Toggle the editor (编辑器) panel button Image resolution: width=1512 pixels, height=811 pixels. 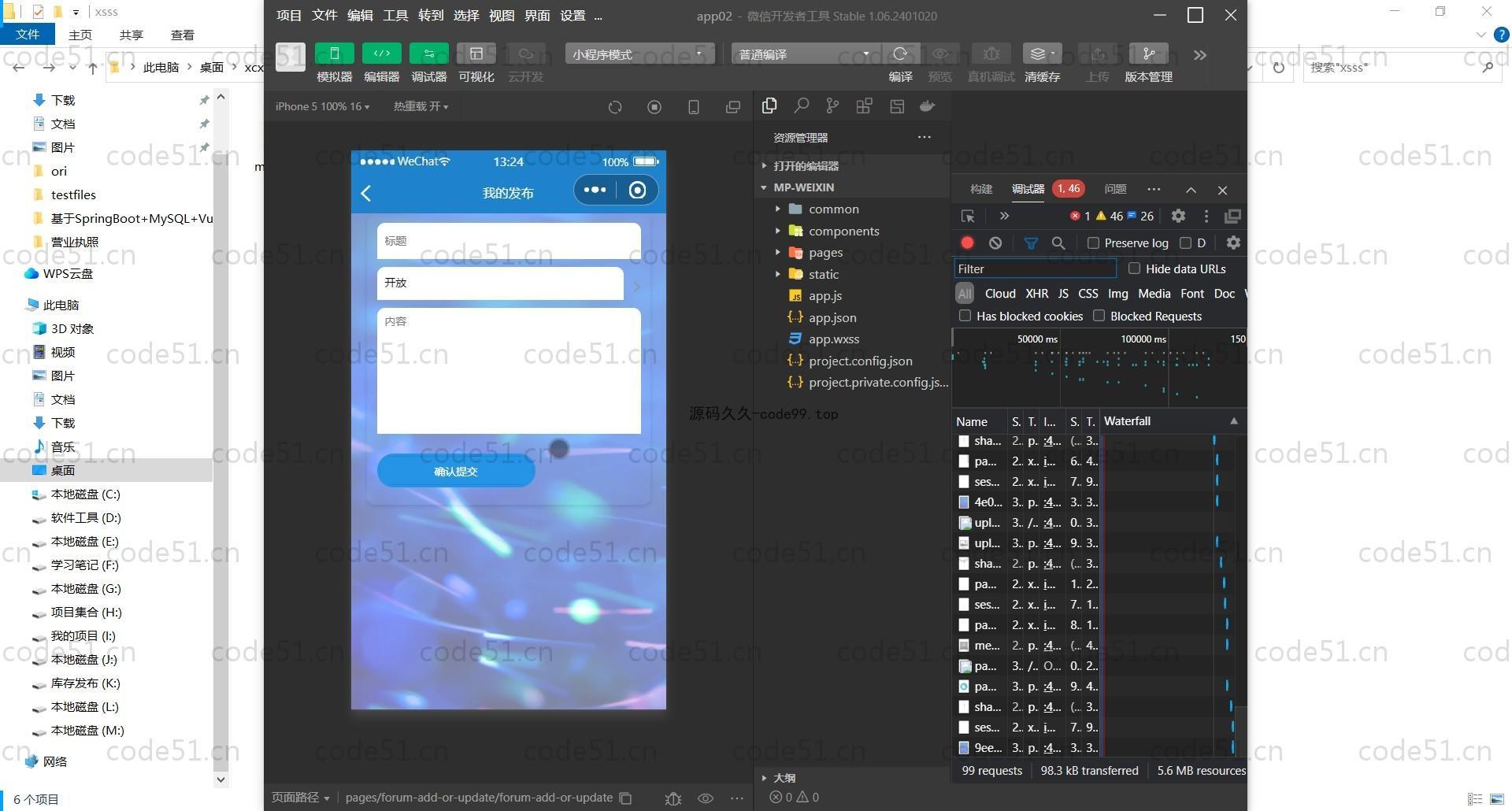click(x=382, y=54)
